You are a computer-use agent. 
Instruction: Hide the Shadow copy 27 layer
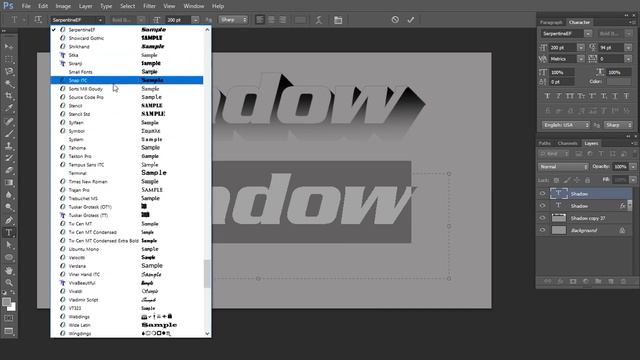tap(542, 218)
